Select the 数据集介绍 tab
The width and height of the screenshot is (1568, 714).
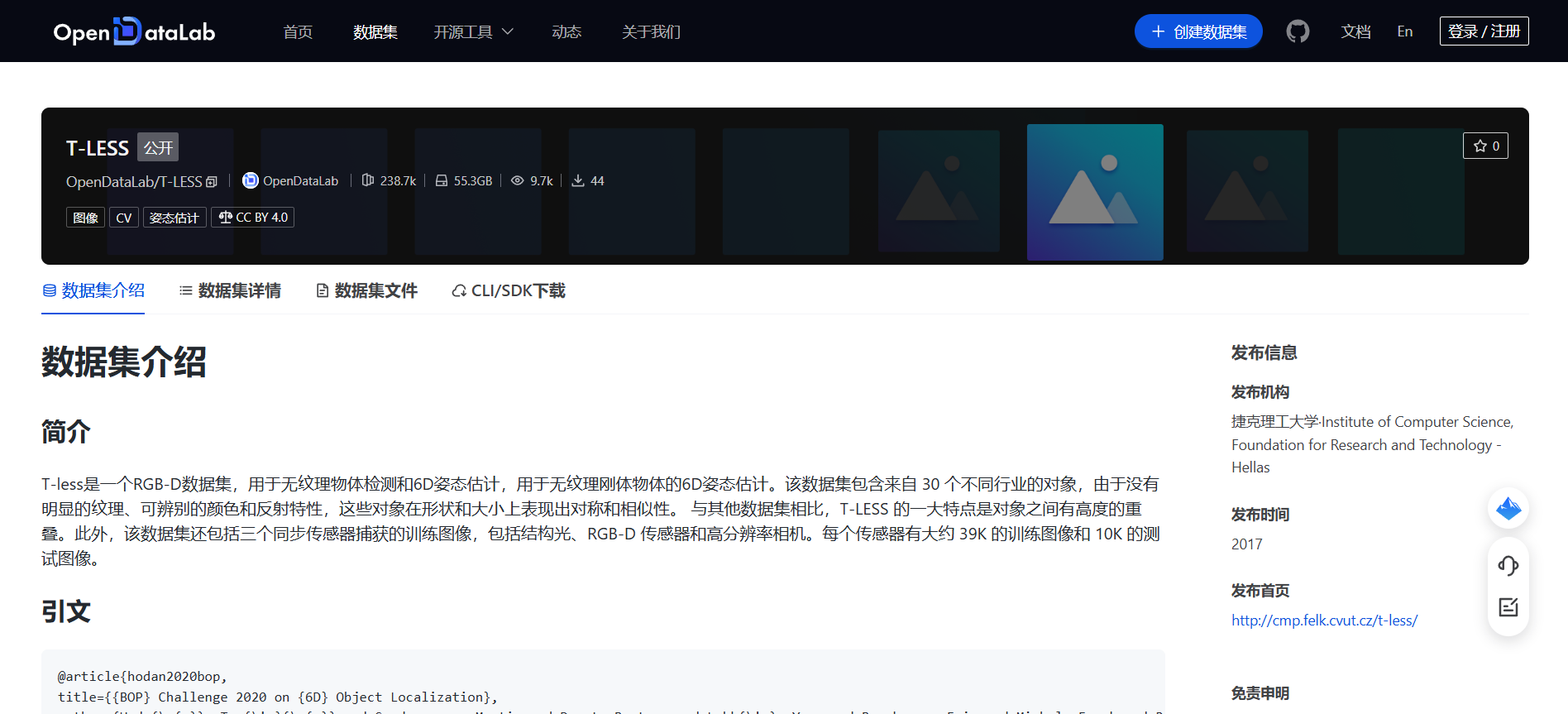93,290
